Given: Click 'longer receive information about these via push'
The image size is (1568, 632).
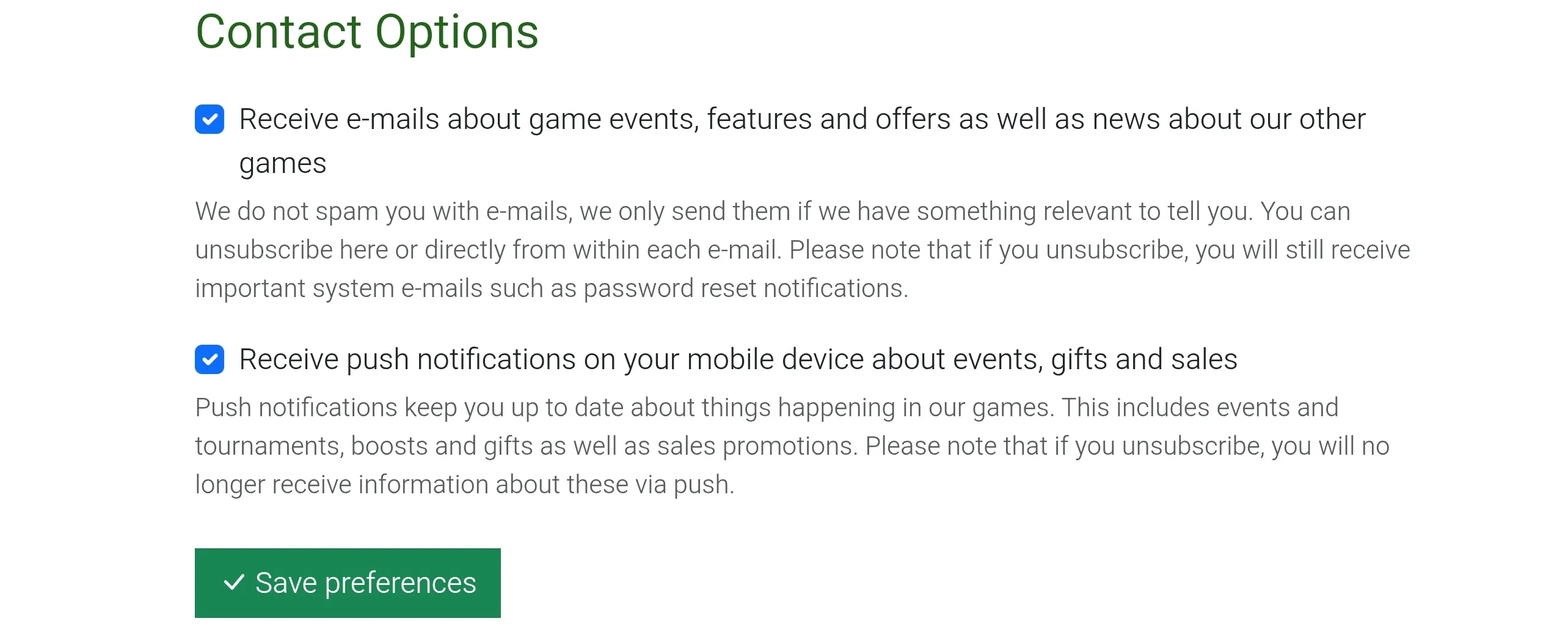Looking at the screenshot, I should tap(465, 485).
